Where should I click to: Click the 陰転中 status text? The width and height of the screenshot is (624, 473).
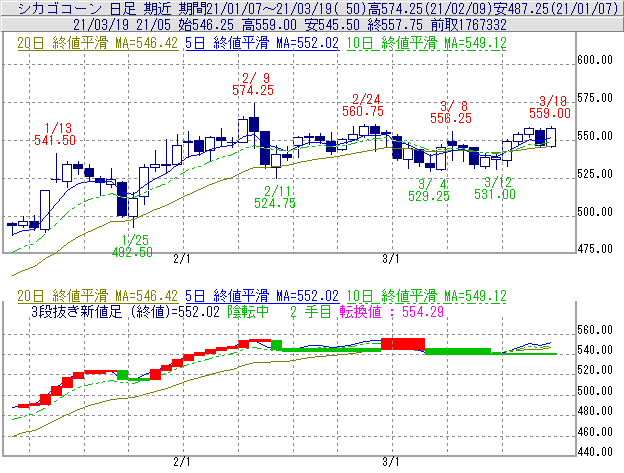248,312
